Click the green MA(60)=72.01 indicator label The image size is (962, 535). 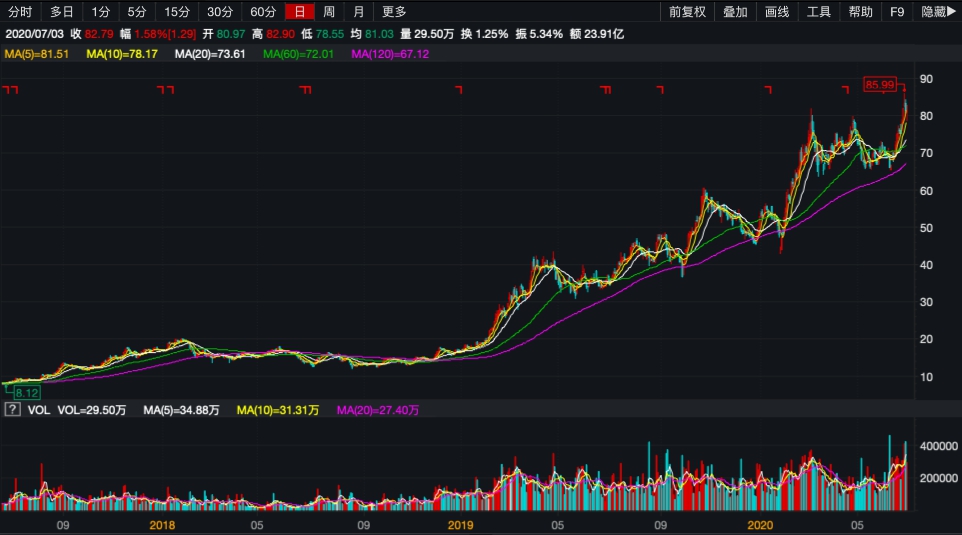tap(298, 53)
